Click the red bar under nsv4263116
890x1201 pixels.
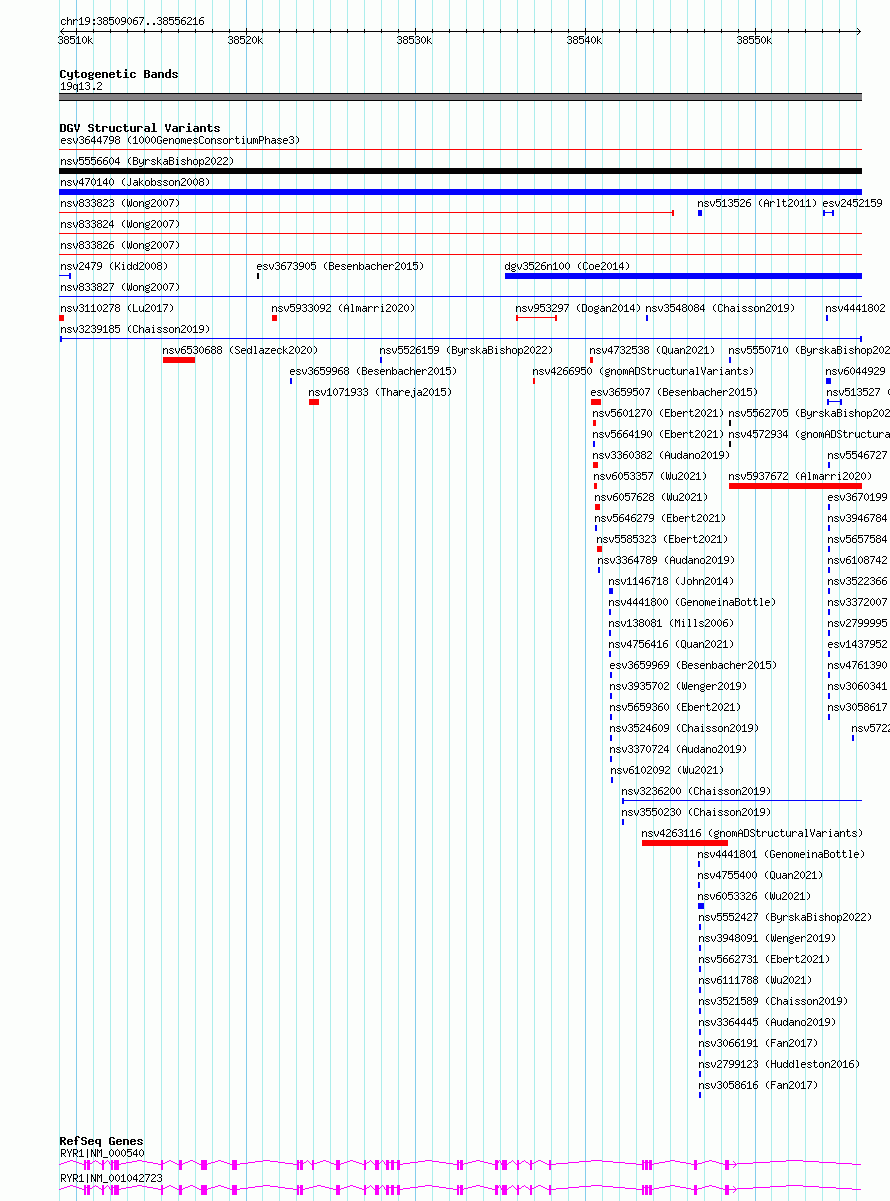pyautogui.click(x=685, y=843)
